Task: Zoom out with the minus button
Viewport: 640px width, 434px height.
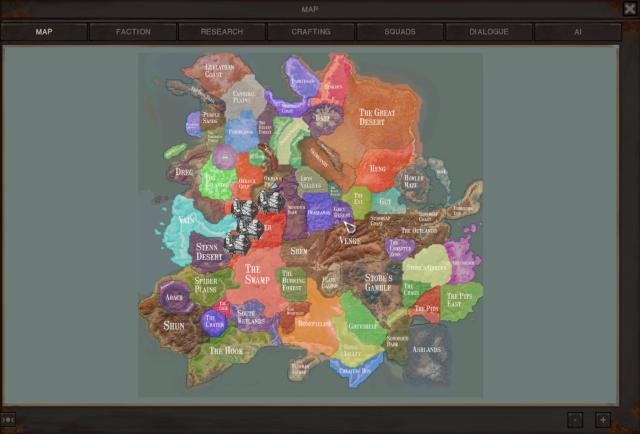Action: pyautogui.click(x=575, y=420)
